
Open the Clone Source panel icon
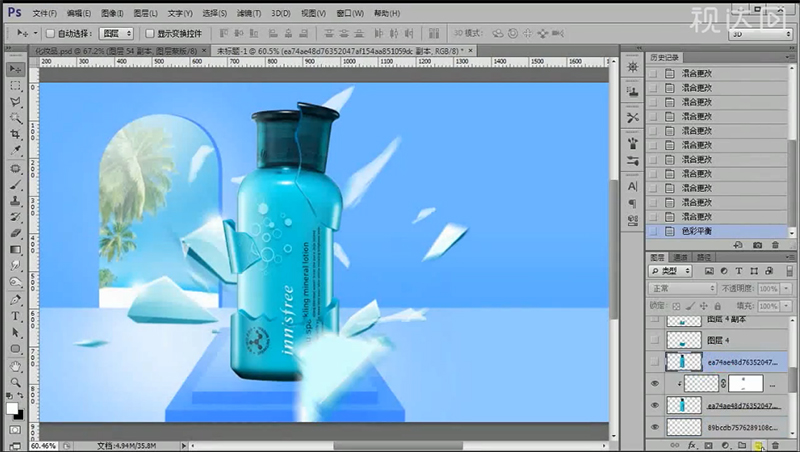[633, 92]
